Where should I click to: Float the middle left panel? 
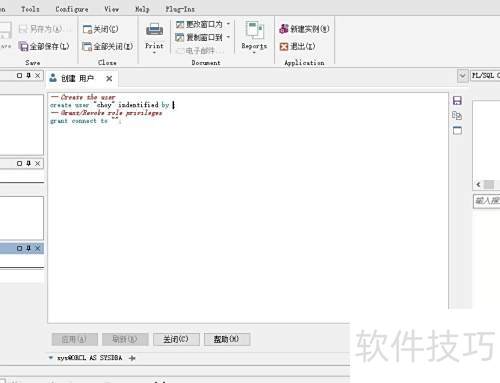19,163
